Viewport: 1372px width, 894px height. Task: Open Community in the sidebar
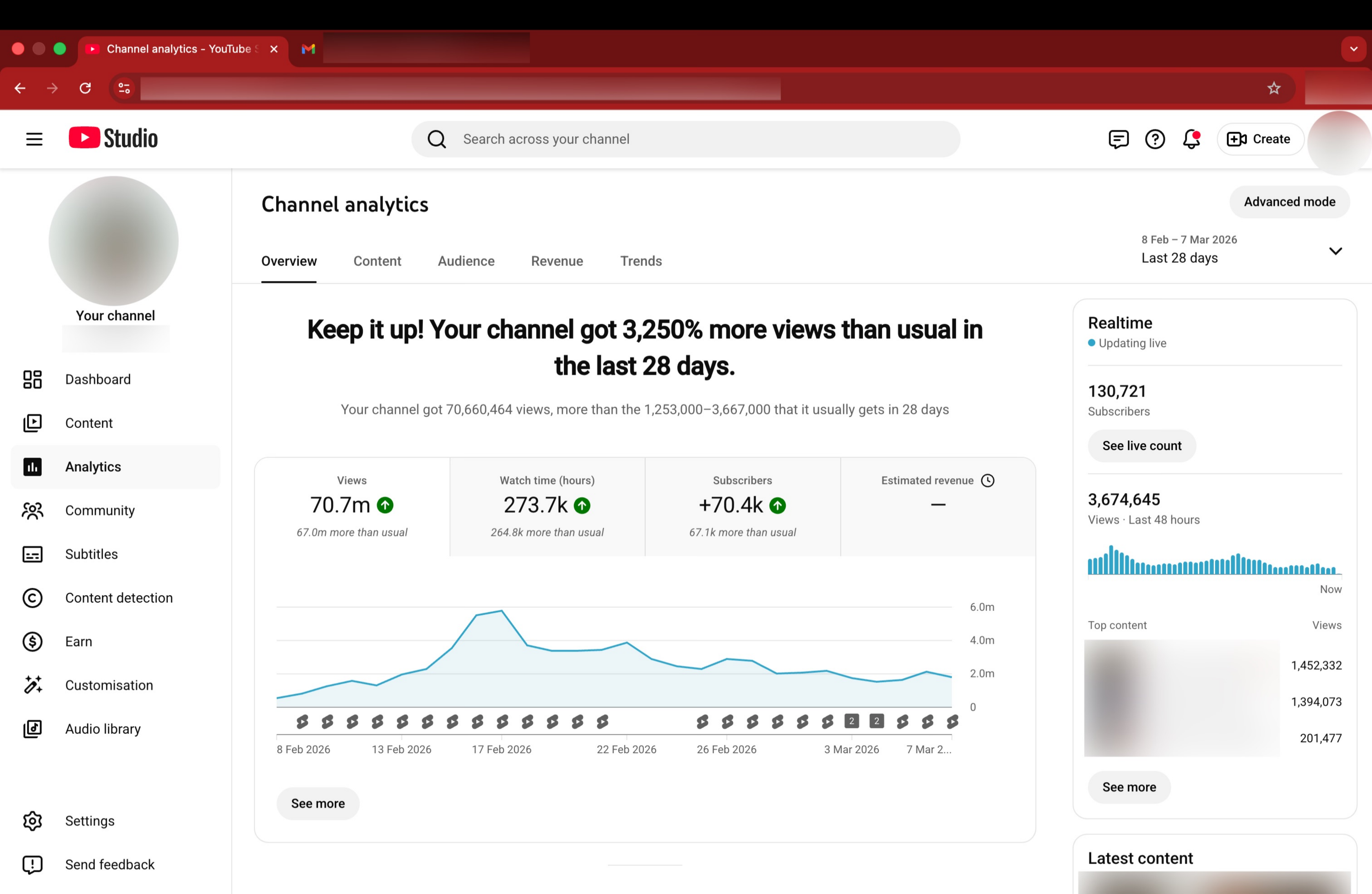115,511
